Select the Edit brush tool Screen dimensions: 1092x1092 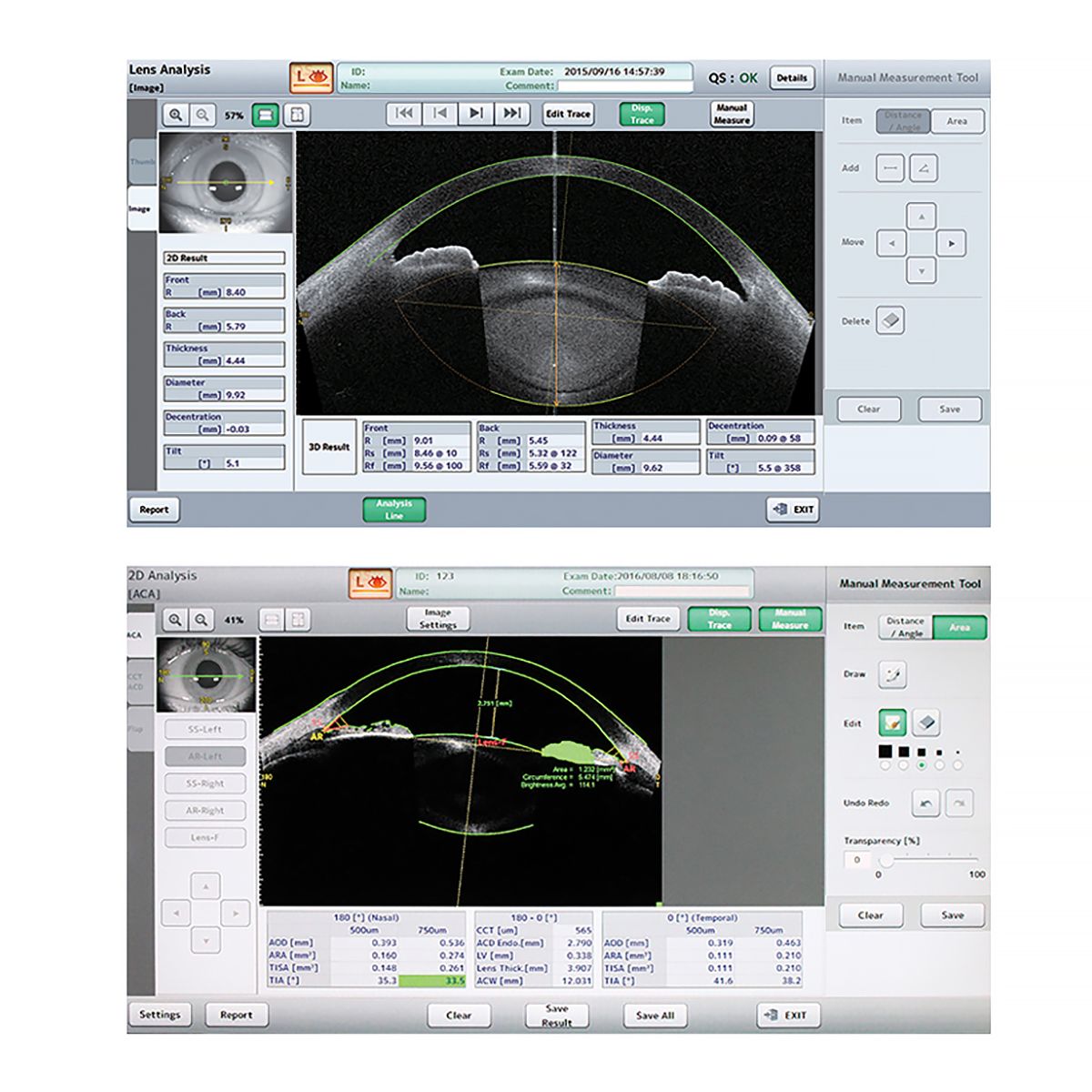tap(895, 721)
